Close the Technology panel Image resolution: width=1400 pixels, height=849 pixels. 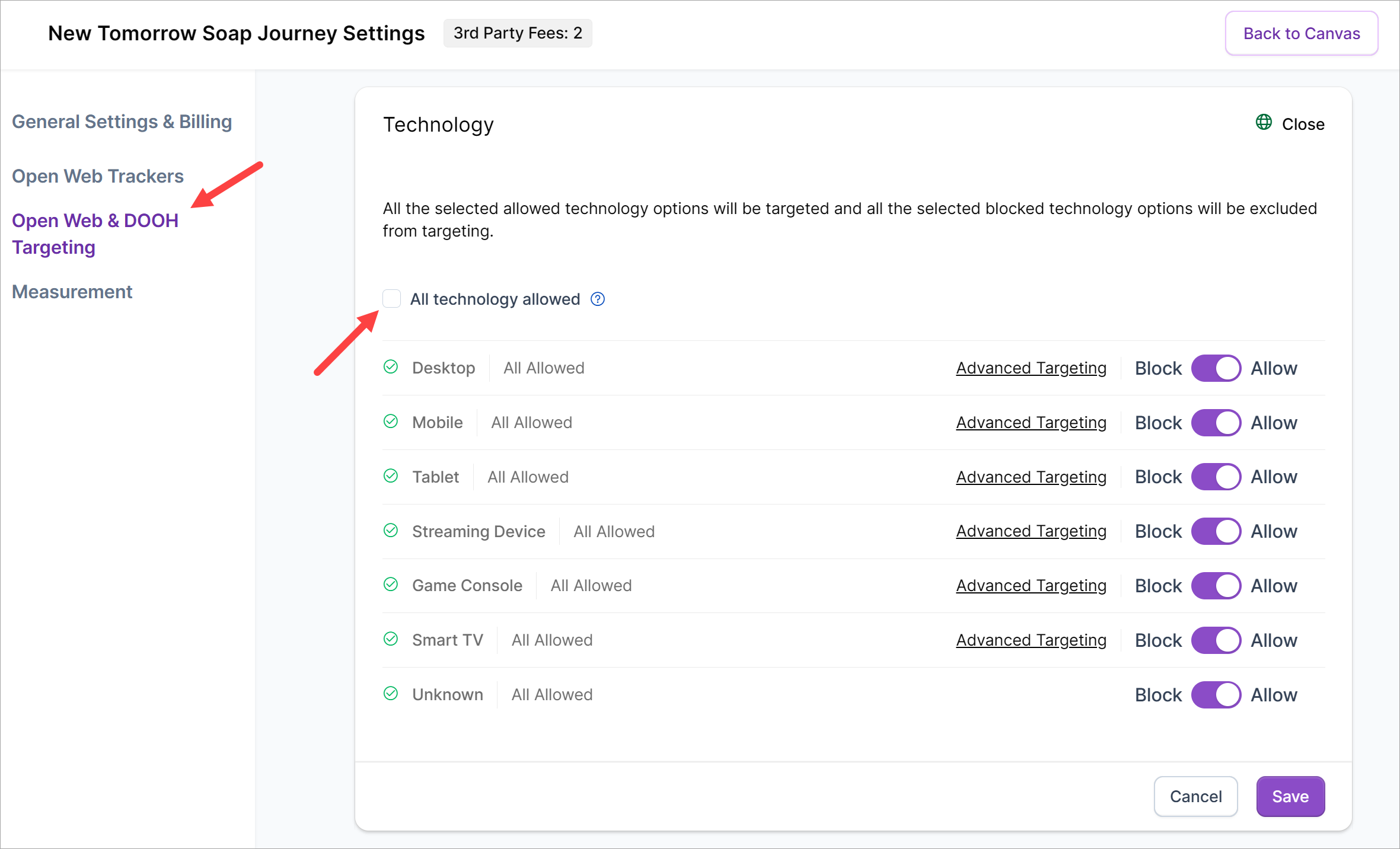pos(1303,124)
